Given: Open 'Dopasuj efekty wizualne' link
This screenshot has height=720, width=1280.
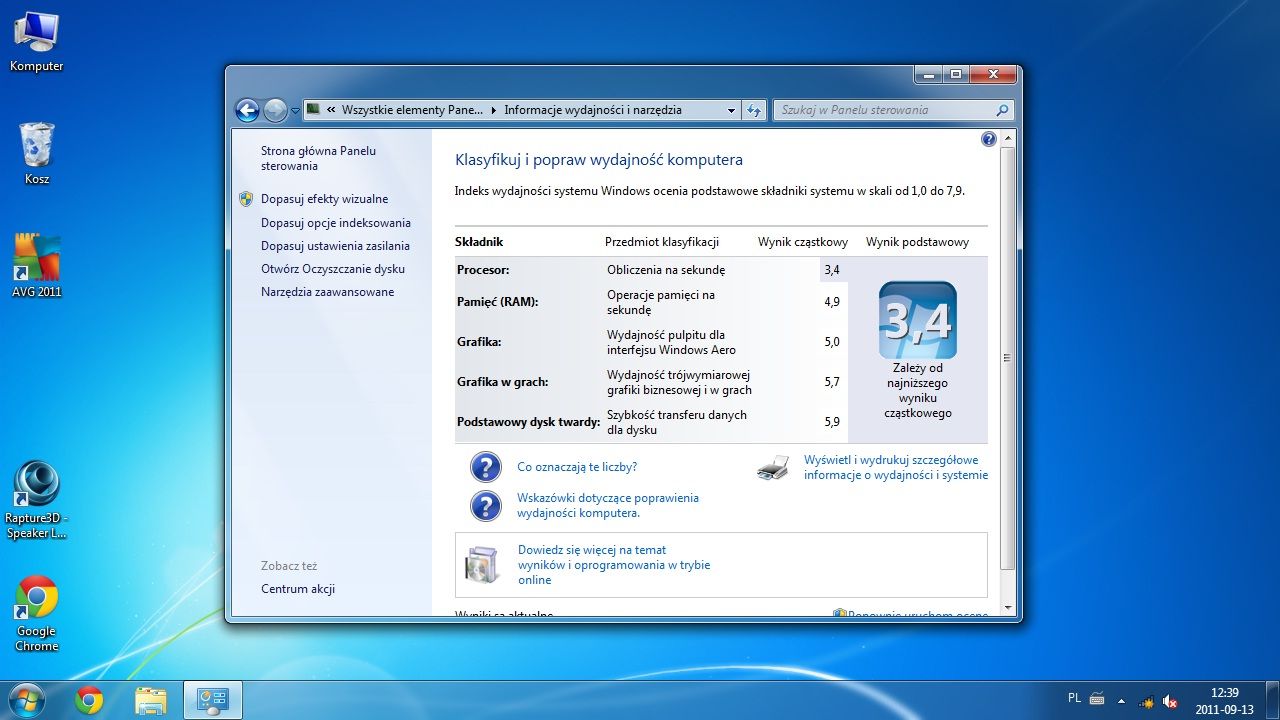Looking at the screenshot, I should point(324,199).
